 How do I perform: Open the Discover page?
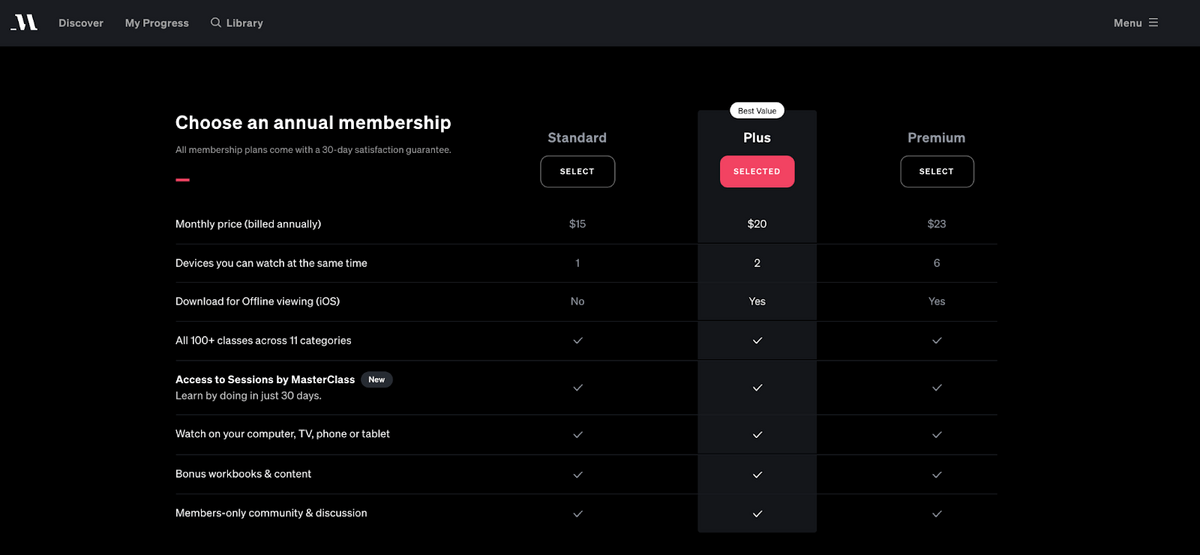tap(81, 23)
